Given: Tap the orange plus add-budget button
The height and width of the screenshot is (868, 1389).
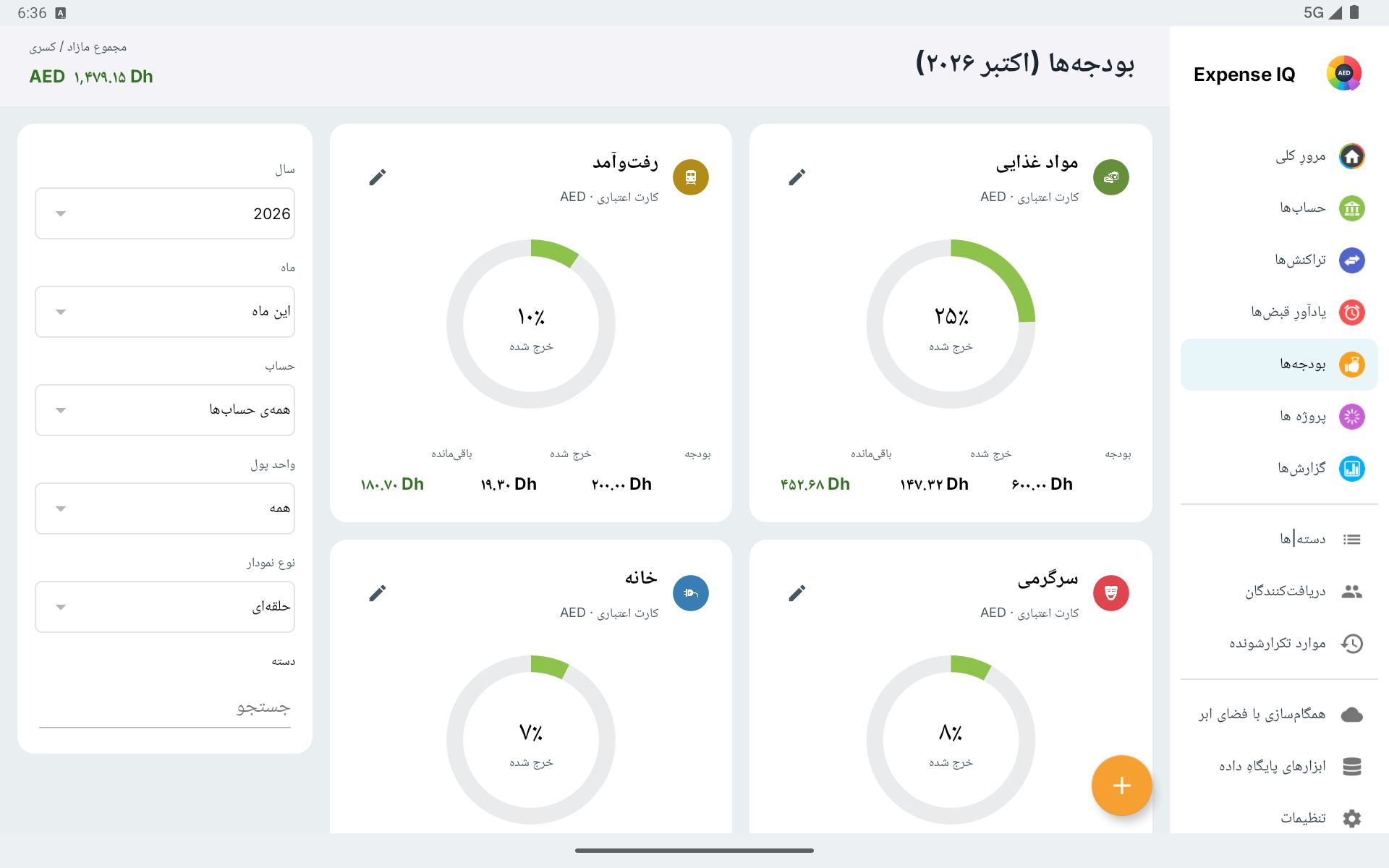Looking at the screenshot, I should pos(1121,786).
